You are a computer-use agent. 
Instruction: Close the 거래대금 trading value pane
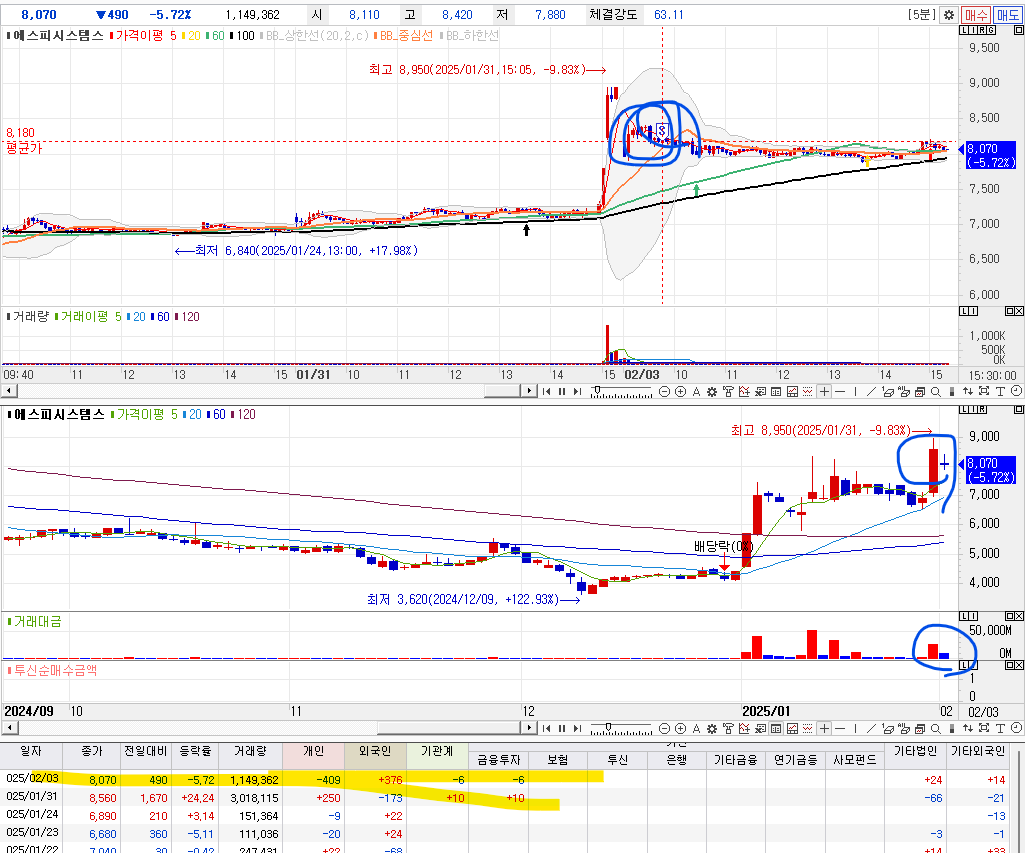(x=1018, y=616)
